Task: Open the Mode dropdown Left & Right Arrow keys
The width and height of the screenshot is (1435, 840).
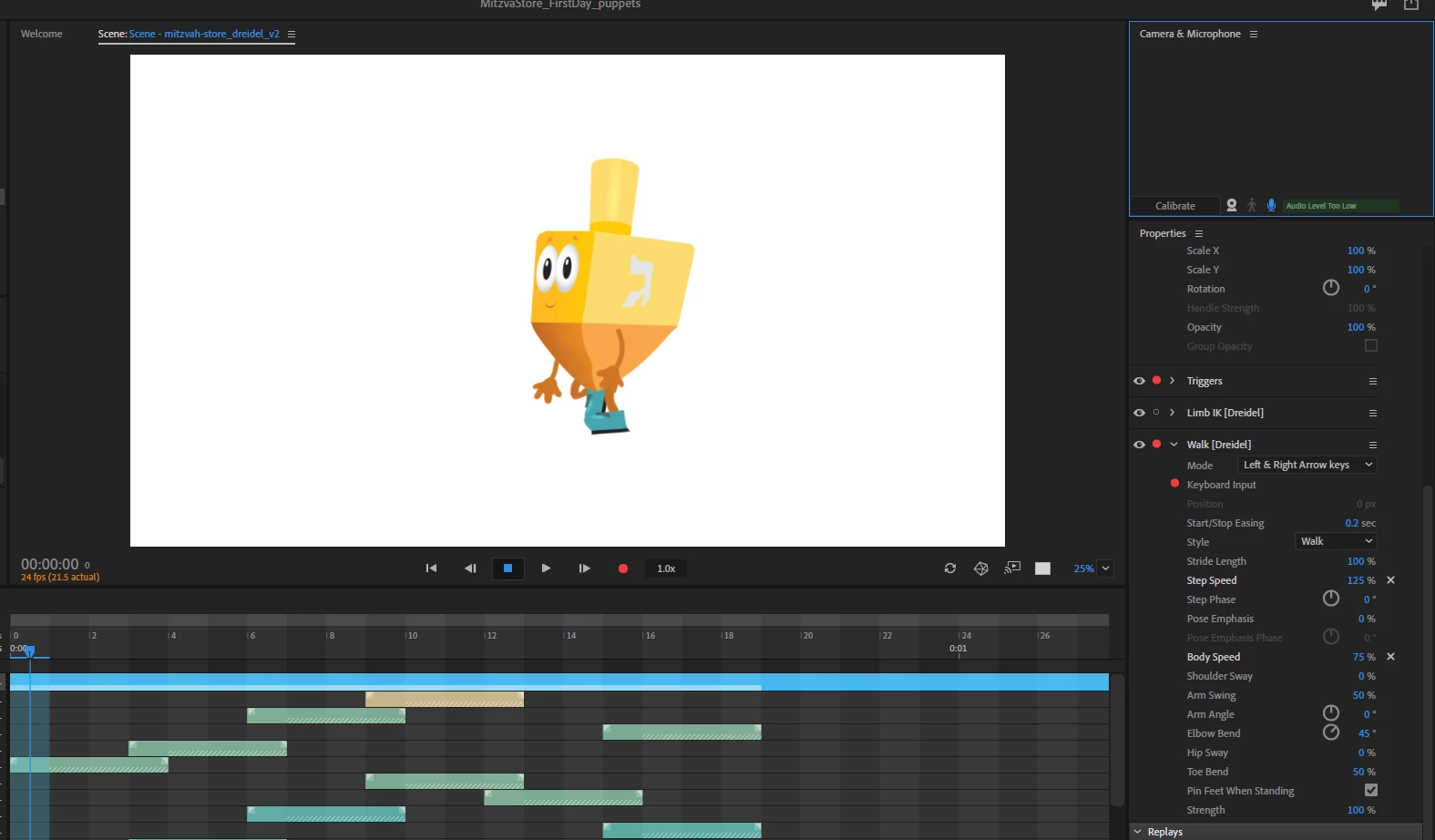Action: [1307, 465]
